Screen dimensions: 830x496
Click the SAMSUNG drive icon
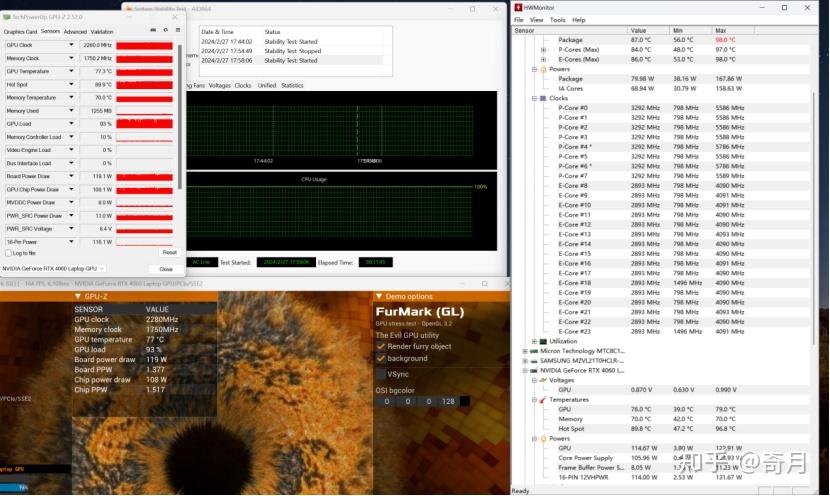534,361
